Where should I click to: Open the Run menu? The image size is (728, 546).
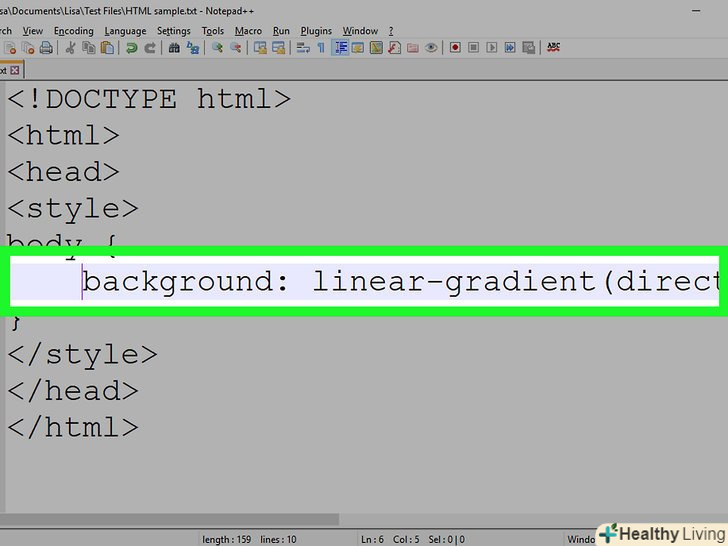(281, 31)
